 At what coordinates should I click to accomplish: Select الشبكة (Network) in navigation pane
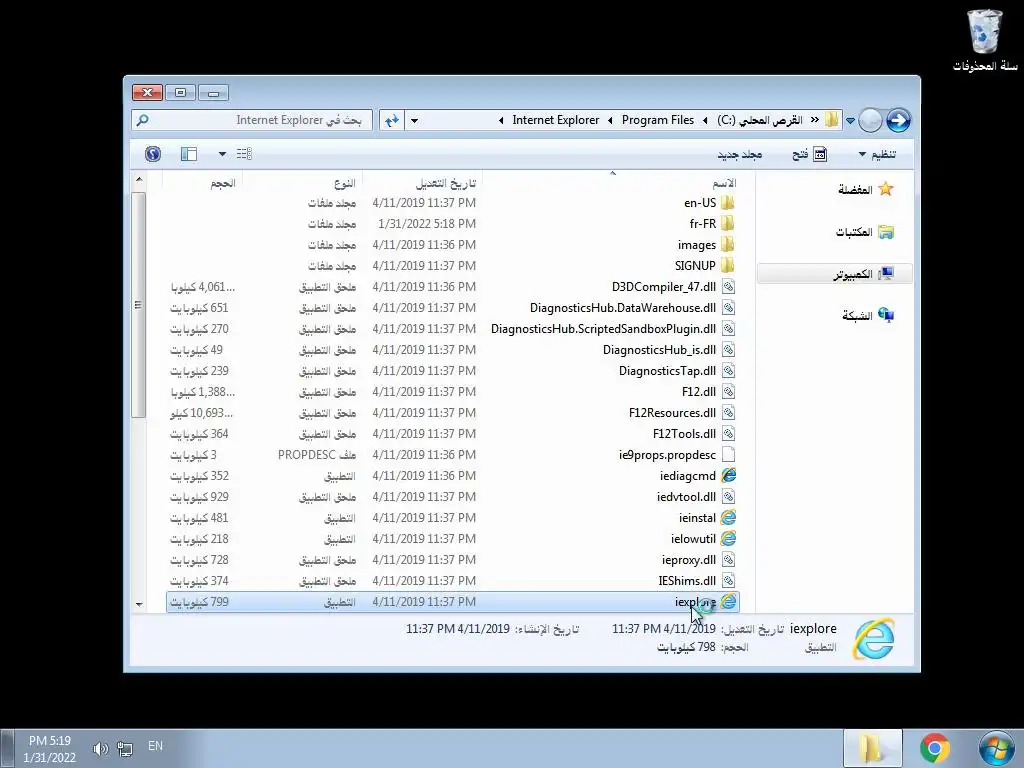tap(867, 315)
